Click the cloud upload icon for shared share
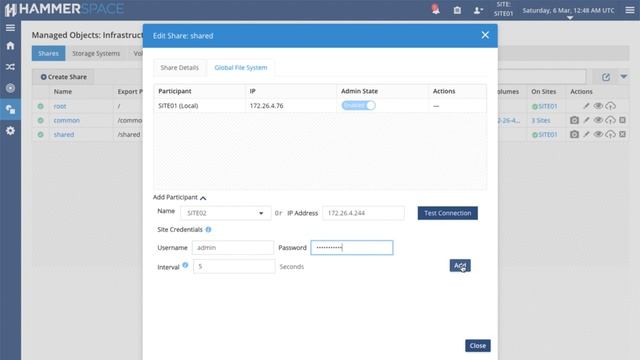Image resolution: width=640 pixels, height=360 pixels. pyautogui.click(x=610, y=134)
